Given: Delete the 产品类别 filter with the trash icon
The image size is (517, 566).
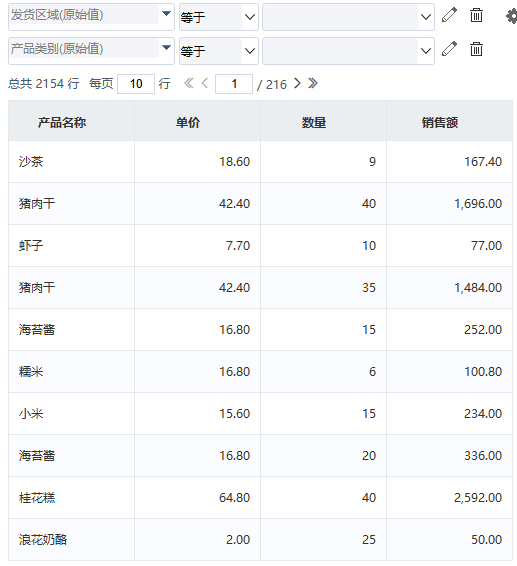Looking at the screenshot, I should (x=476, y=49).
